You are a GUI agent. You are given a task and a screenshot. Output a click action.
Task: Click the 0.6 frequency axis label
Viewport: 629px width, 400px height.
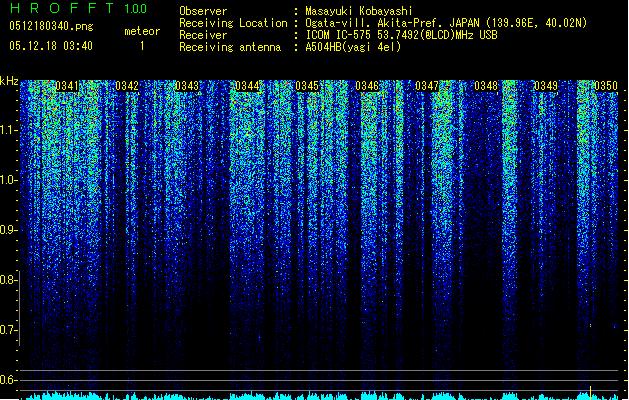pos(8,380)
